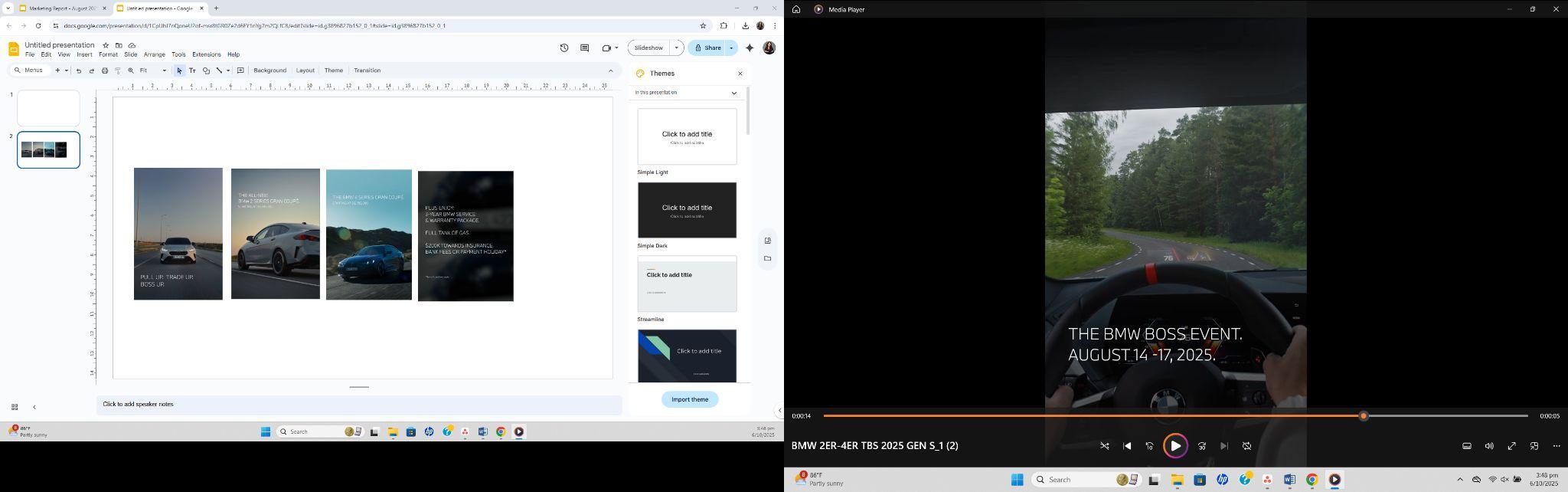The height and width of the screenshot is (492, 1568).
Task: Open the Gemini sparkle assistant
Action: click(x=750, y=48)
